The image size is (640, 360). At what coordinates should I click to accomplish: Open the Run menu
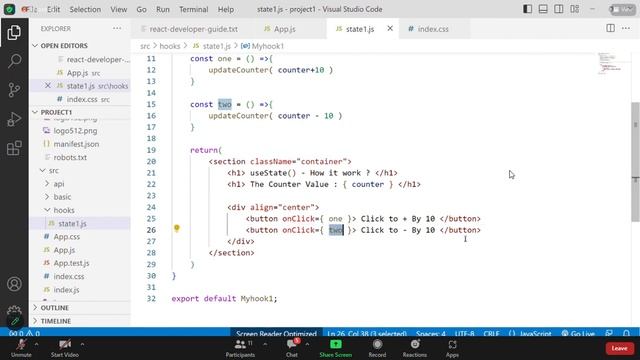(162, 9)
